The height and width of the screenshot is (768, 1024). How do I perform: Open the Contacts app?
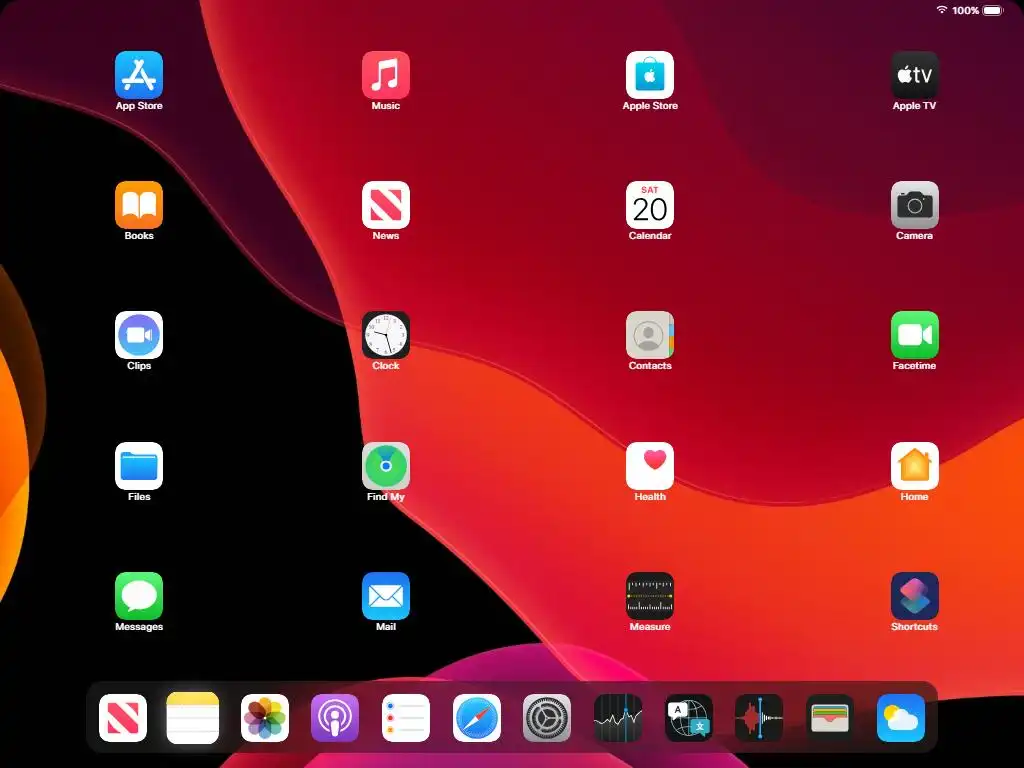(650, 335)
